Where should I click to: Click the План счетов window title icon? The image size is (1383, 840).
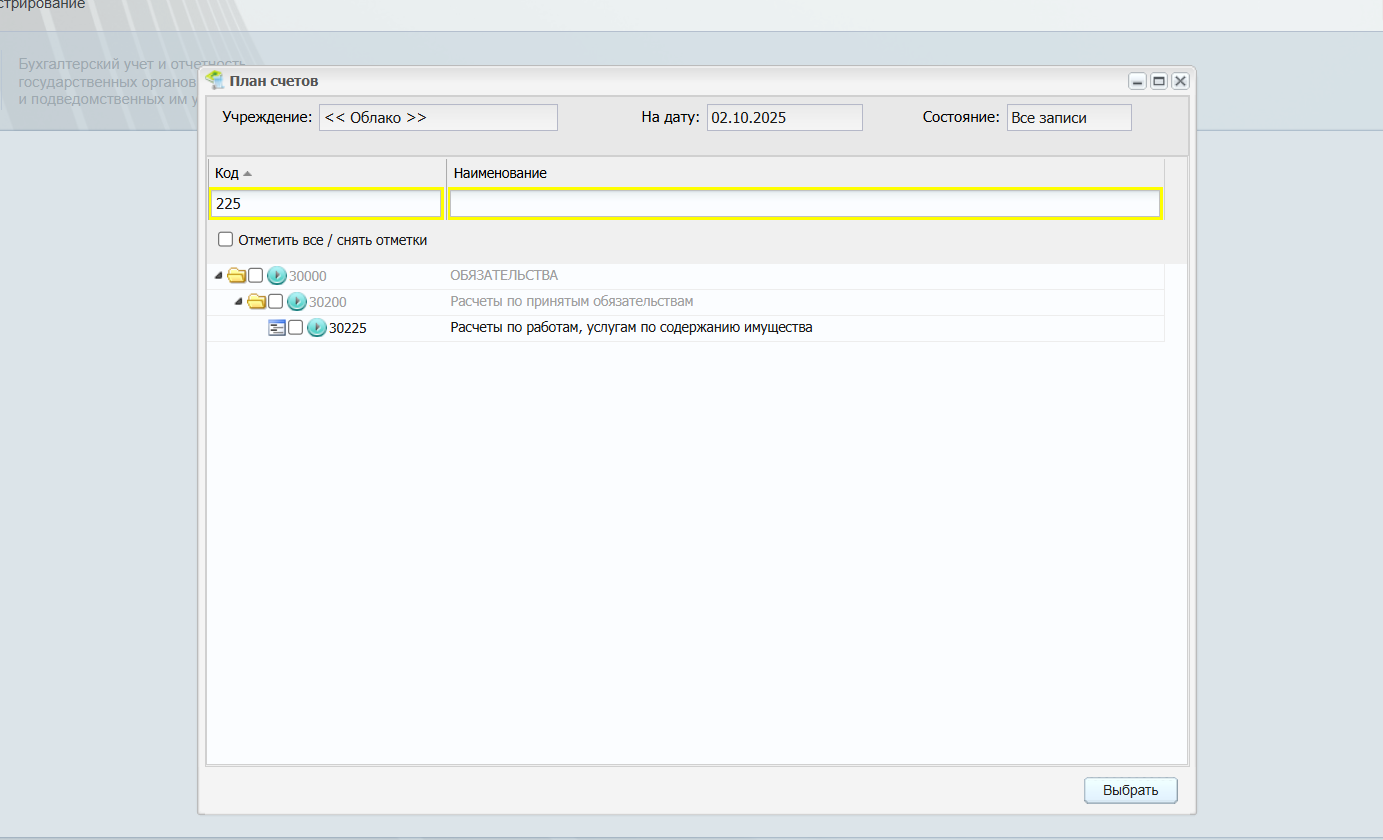214,81
